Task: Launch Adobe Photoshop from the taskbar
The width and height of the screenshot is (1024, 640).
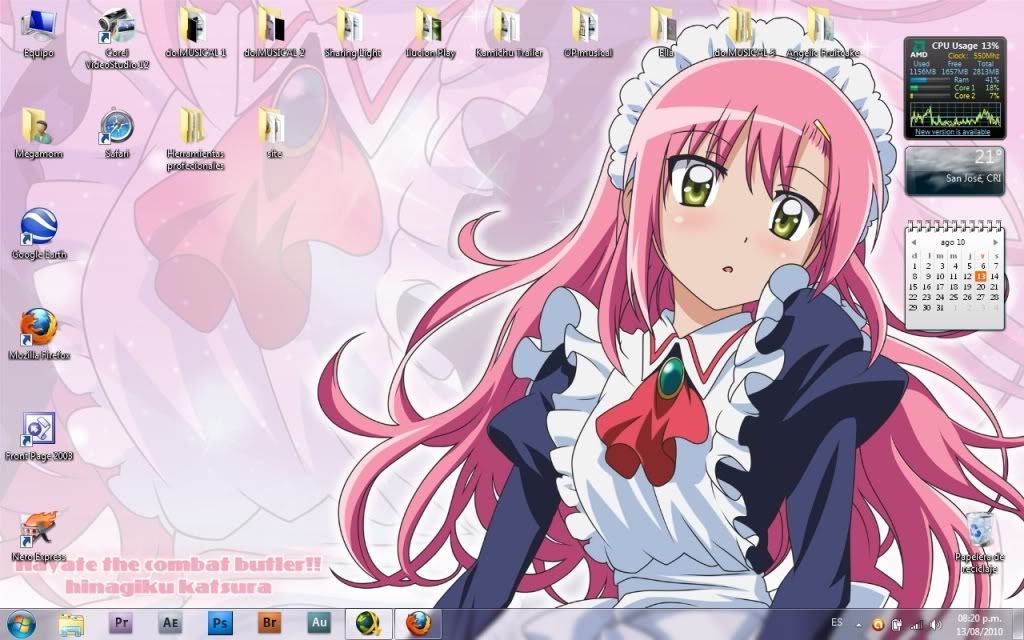Action: click(219, 623)
